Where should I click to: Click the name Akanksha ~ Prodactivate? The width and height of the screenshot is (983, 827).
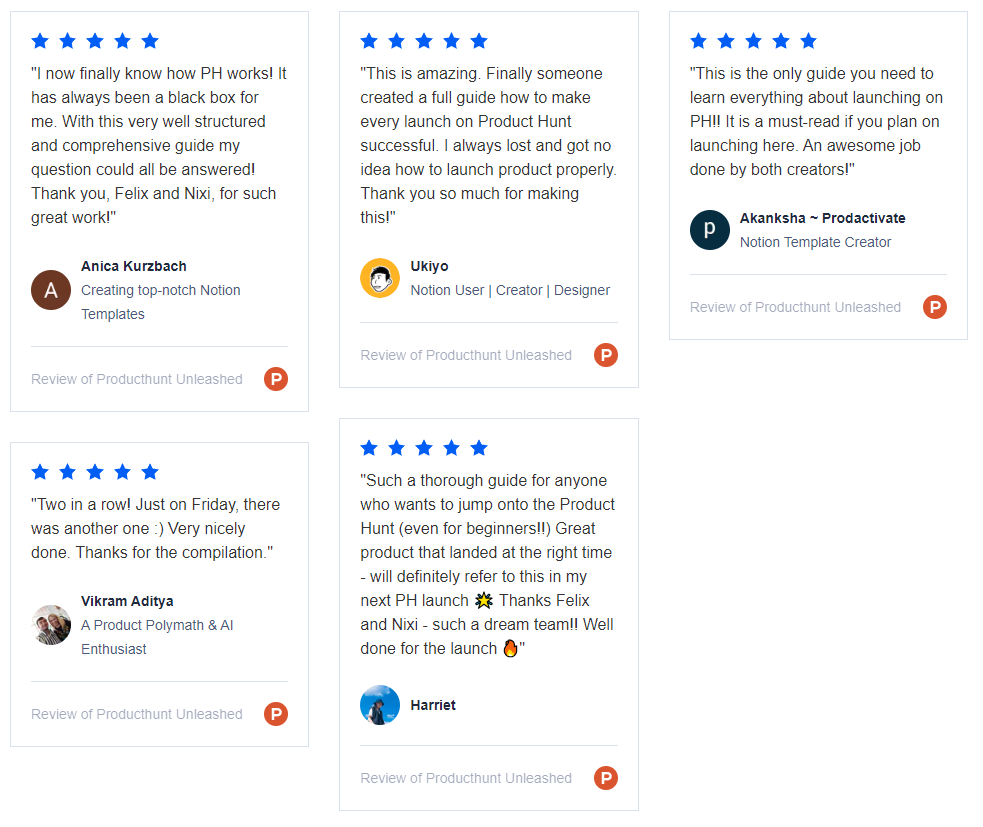(x=822, y=218)
